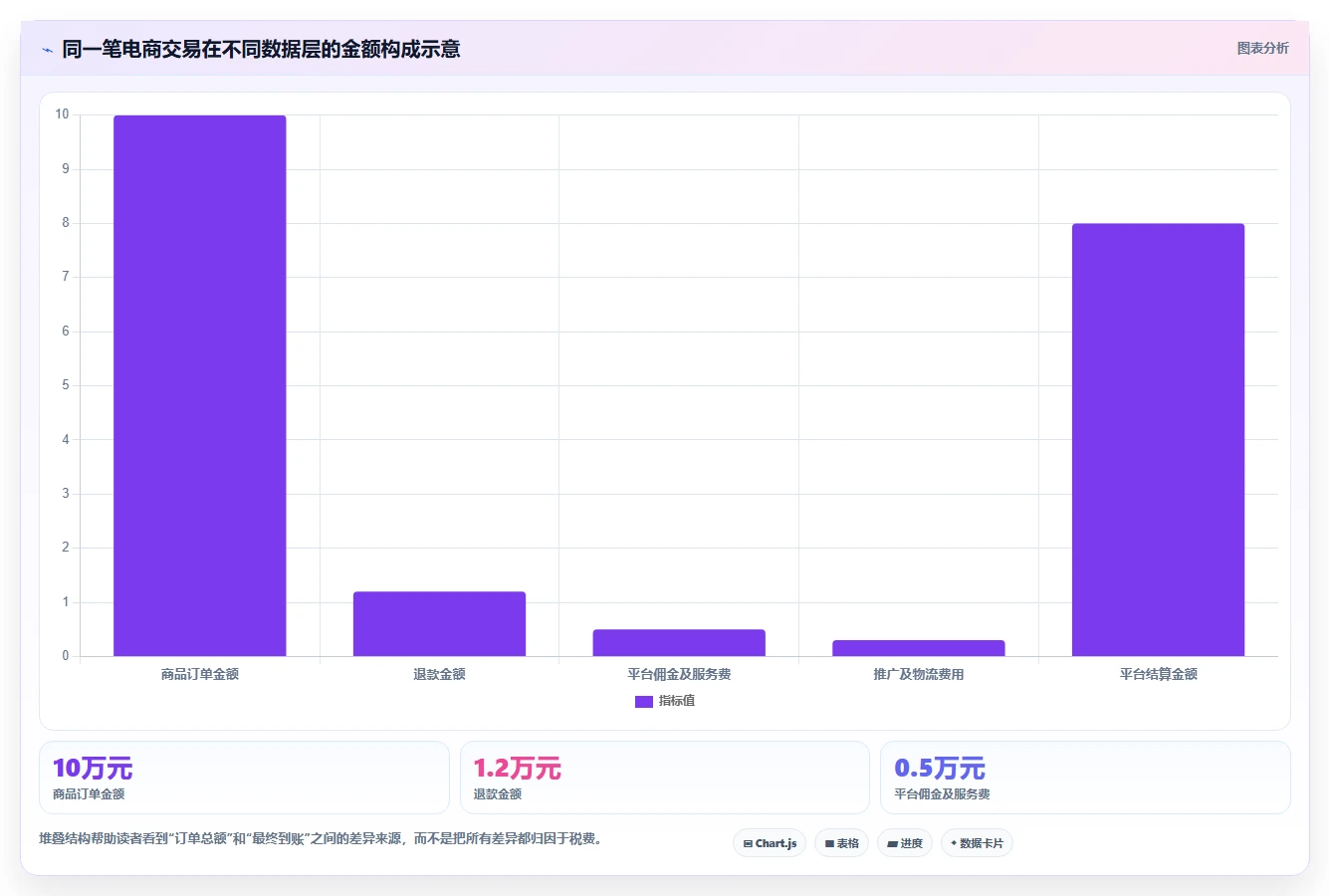Click the 指标值 legend label
This screenshot has height=896, width=1330.
coord(677,701)
